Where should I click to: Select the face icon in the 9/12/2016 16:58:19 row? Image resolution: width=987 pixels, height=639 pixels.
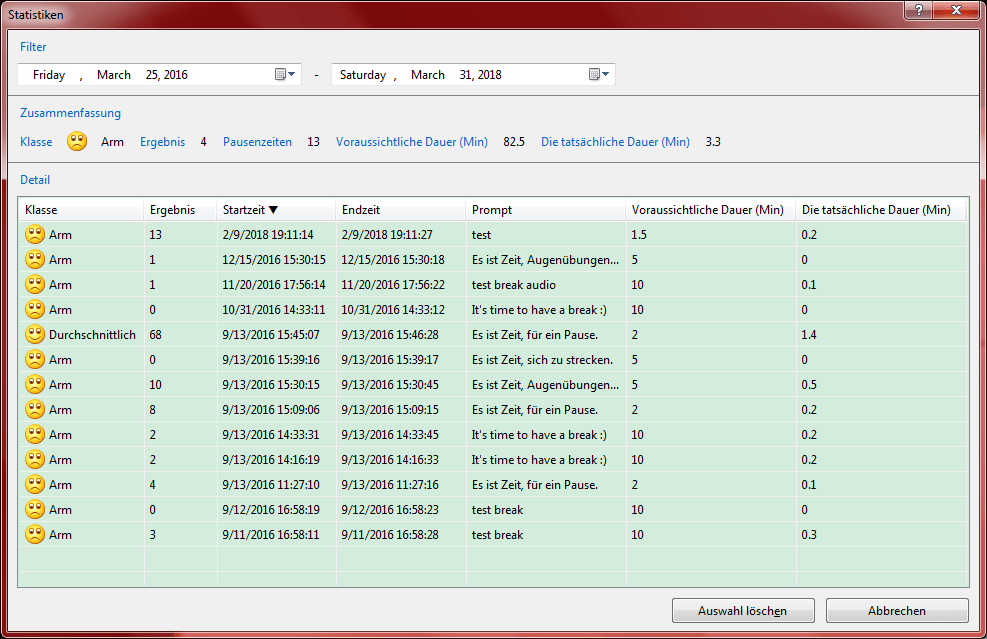(x=35, y=509)
